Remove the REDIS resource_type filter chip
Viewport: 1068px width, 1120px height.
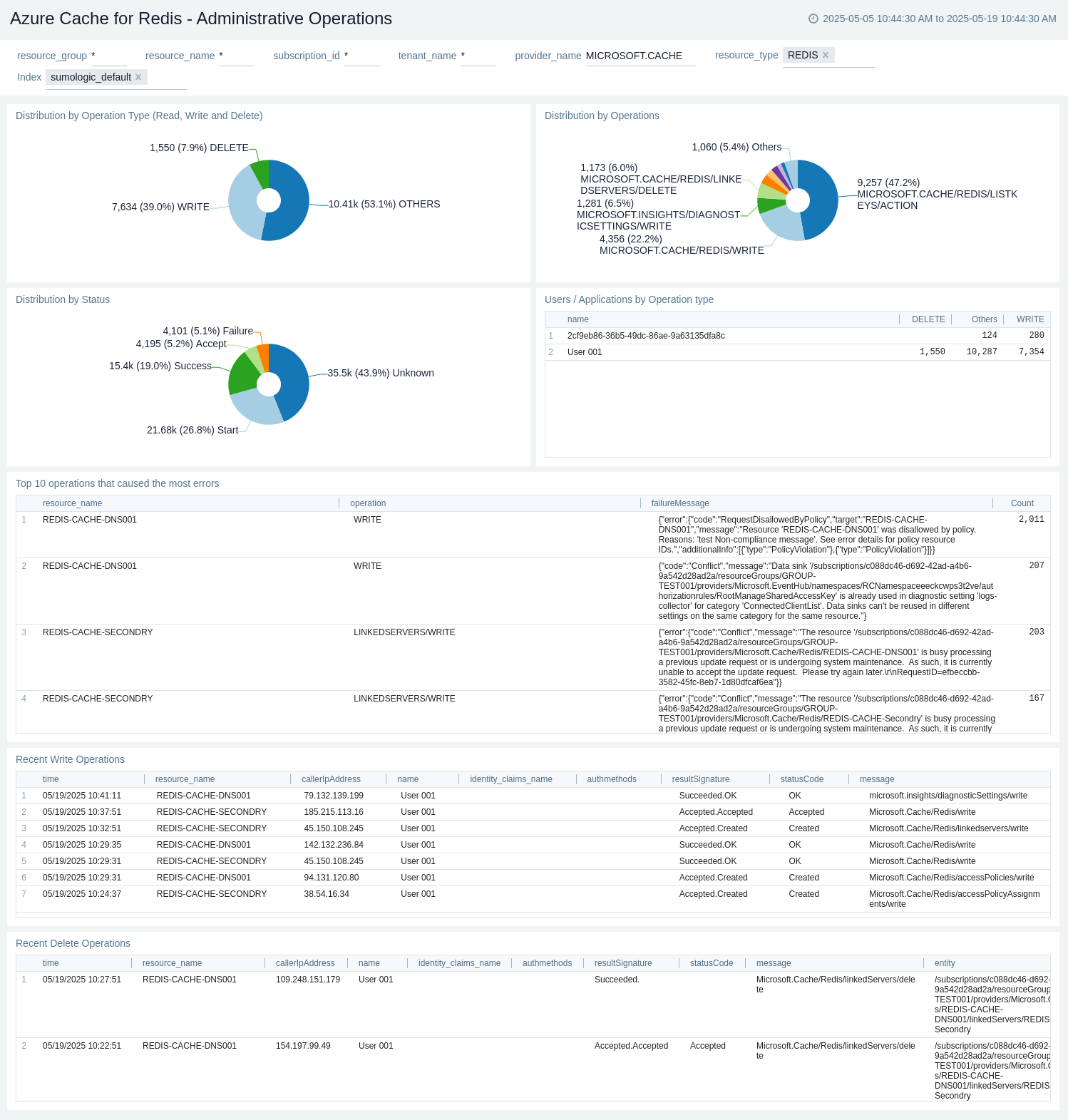tap(826, 55)
